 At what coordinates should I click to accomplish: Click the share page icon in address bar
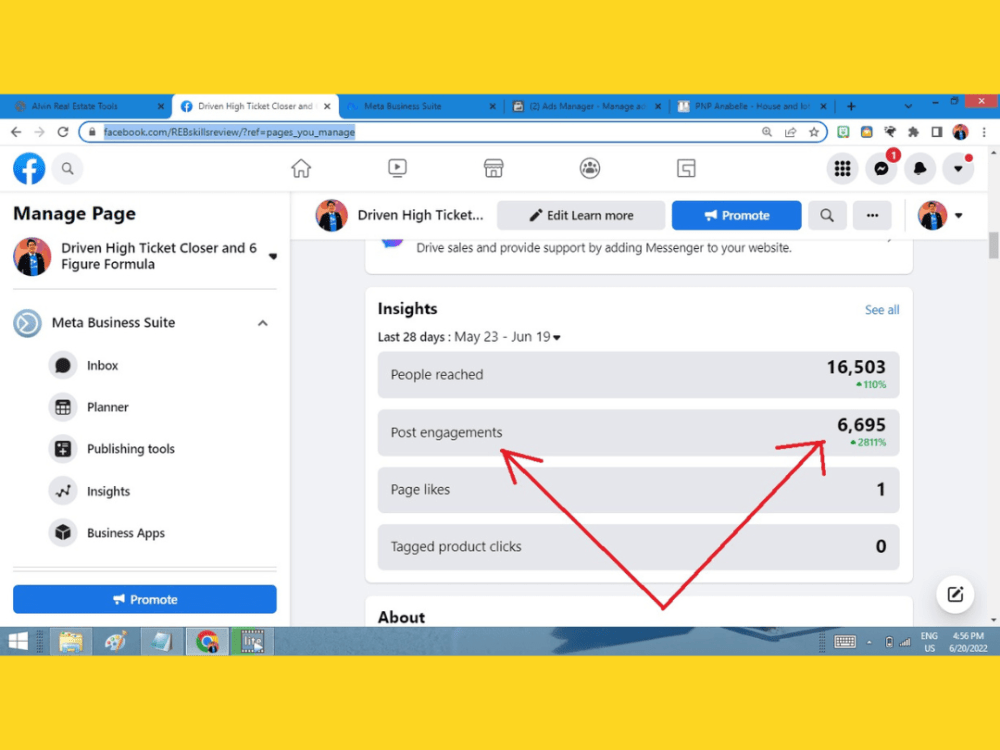click(790, 132)
